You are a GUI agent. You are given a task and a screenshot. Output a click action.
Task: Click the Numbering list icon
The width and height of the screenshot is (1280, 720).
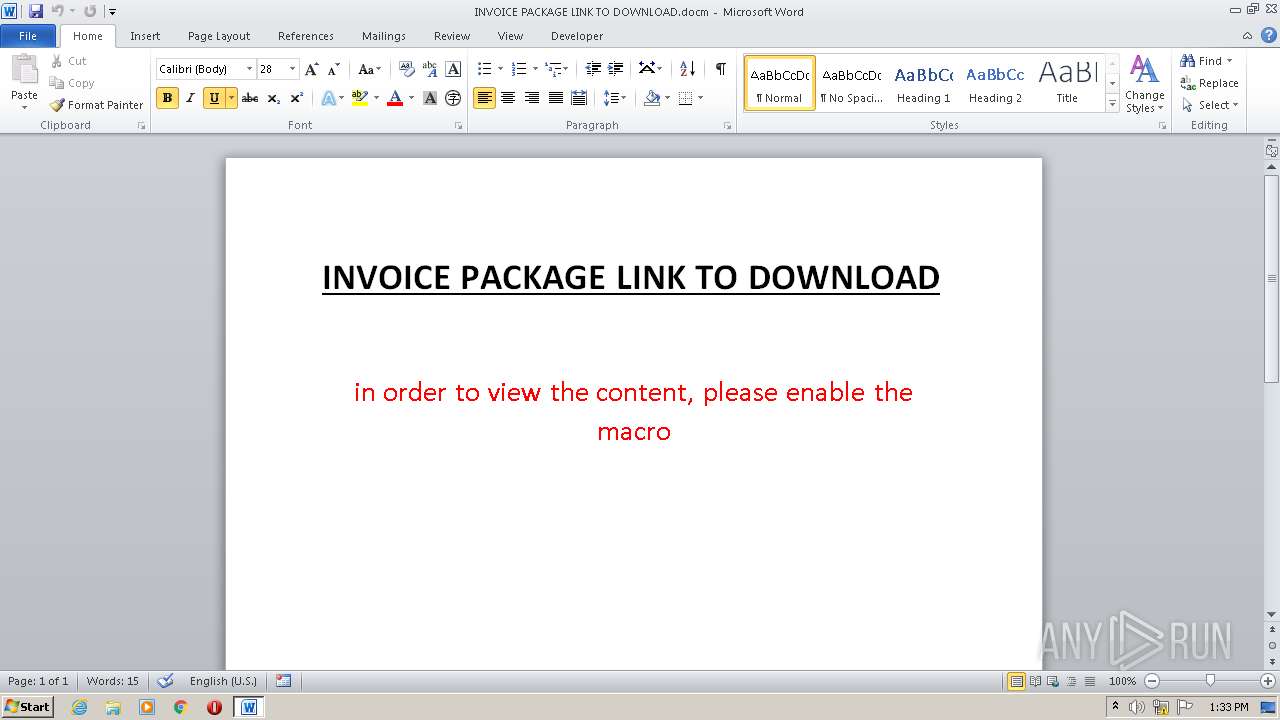(518, 69)
